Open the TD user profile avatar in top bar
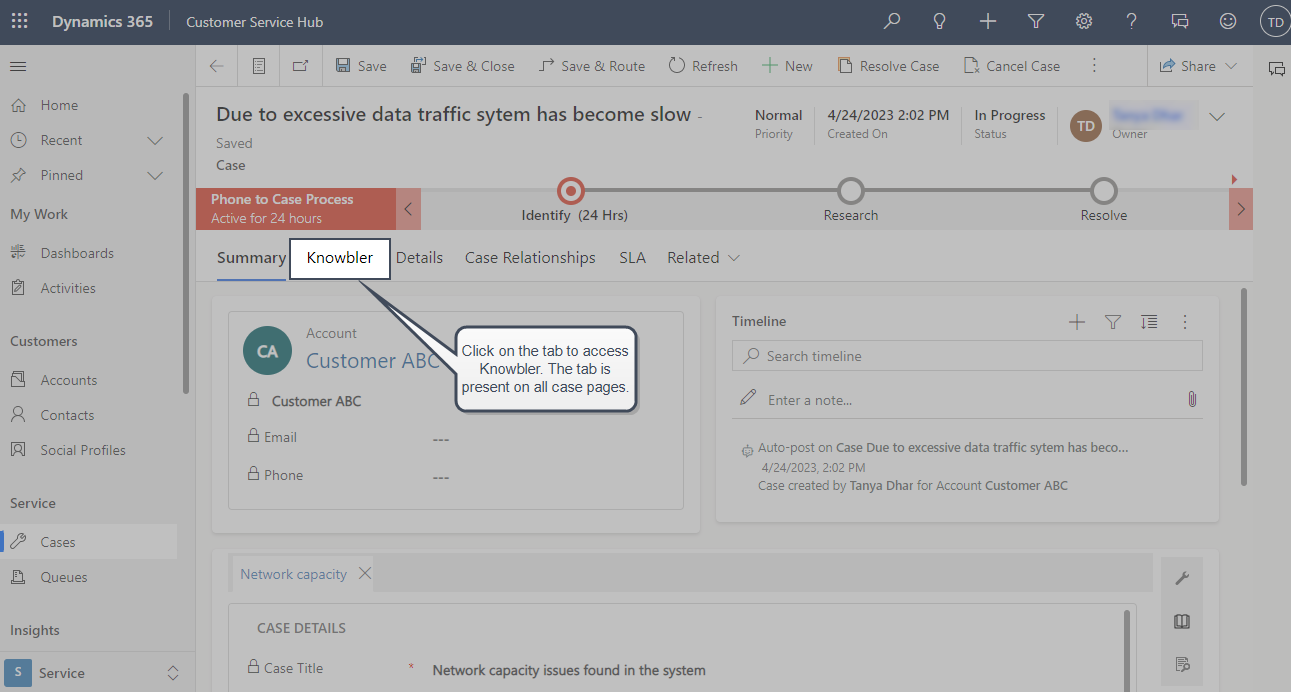 point(1275,21)
